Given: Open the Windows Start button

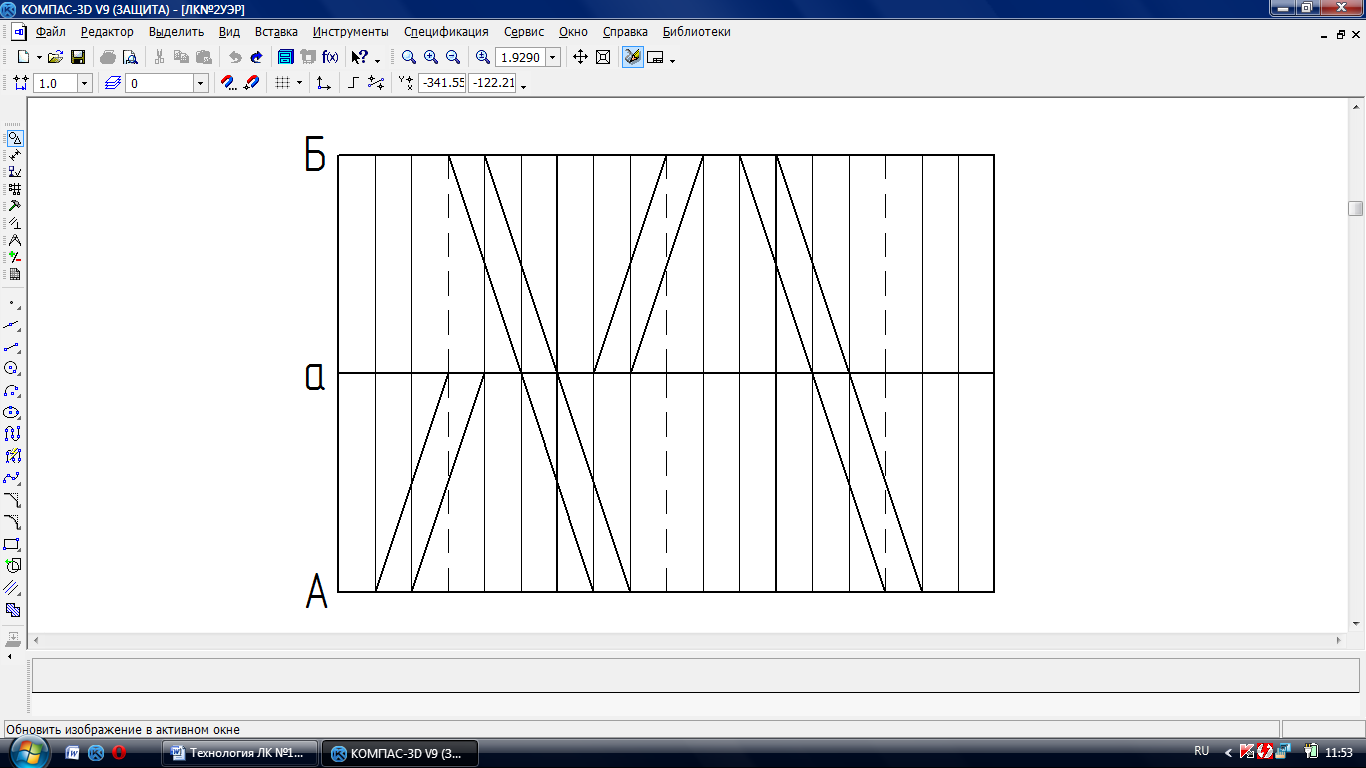Looking at the screenshot, I should click(x=30, y=752).
